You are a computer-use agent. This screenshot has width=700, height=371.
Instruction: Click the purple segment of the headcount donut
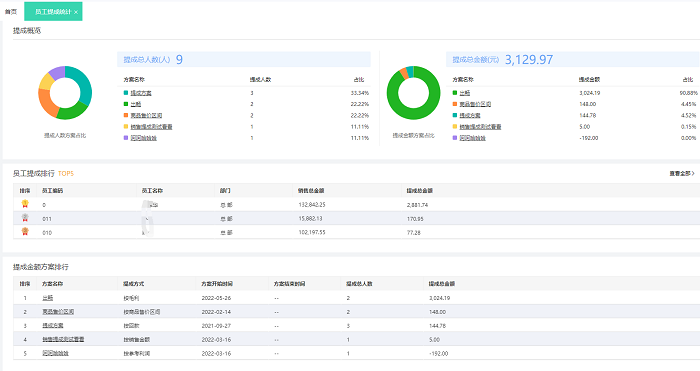click(x=58, y=73)
